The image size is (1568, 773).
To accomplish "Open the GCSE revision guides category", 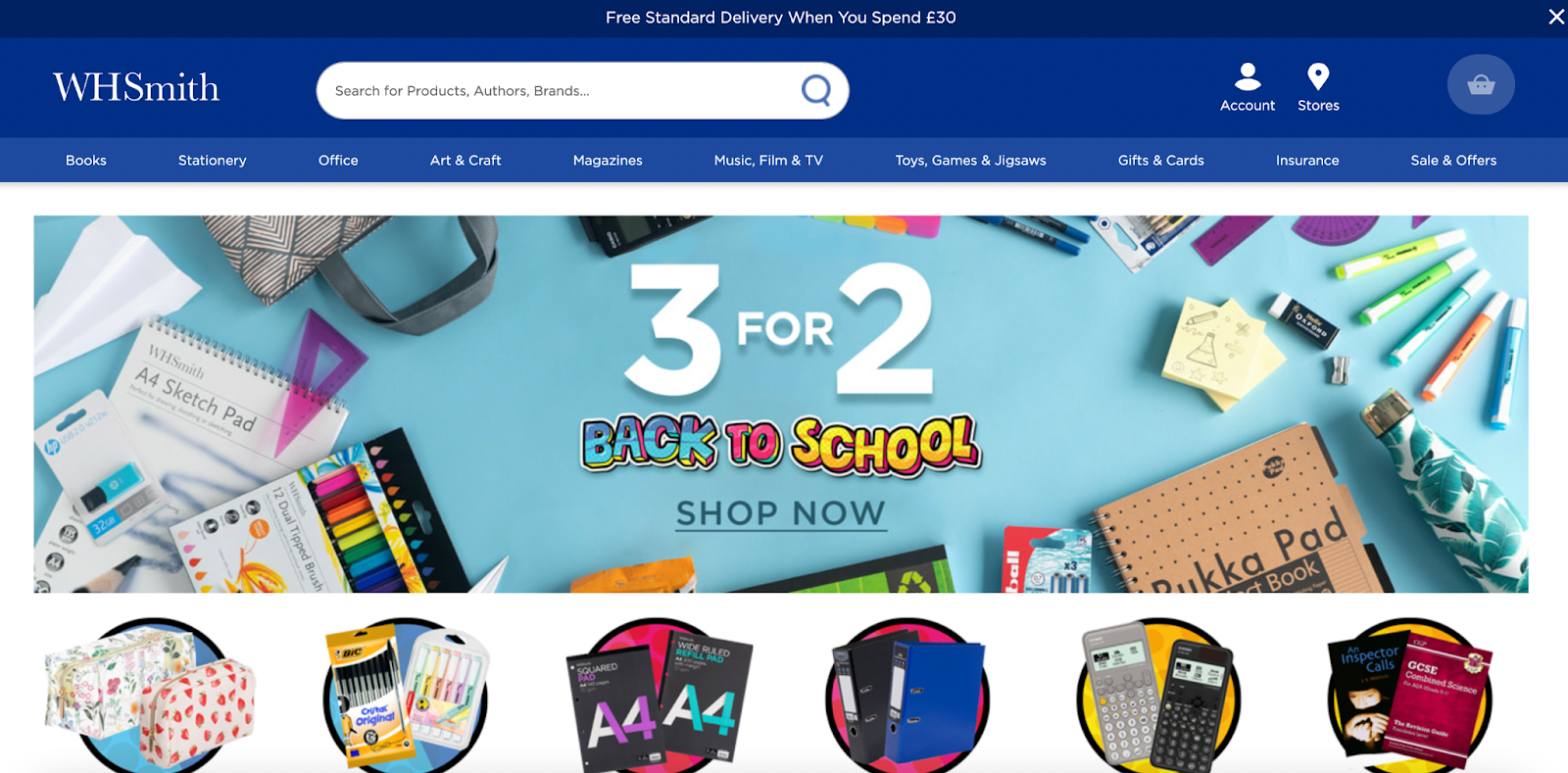I will [1409, 696].
